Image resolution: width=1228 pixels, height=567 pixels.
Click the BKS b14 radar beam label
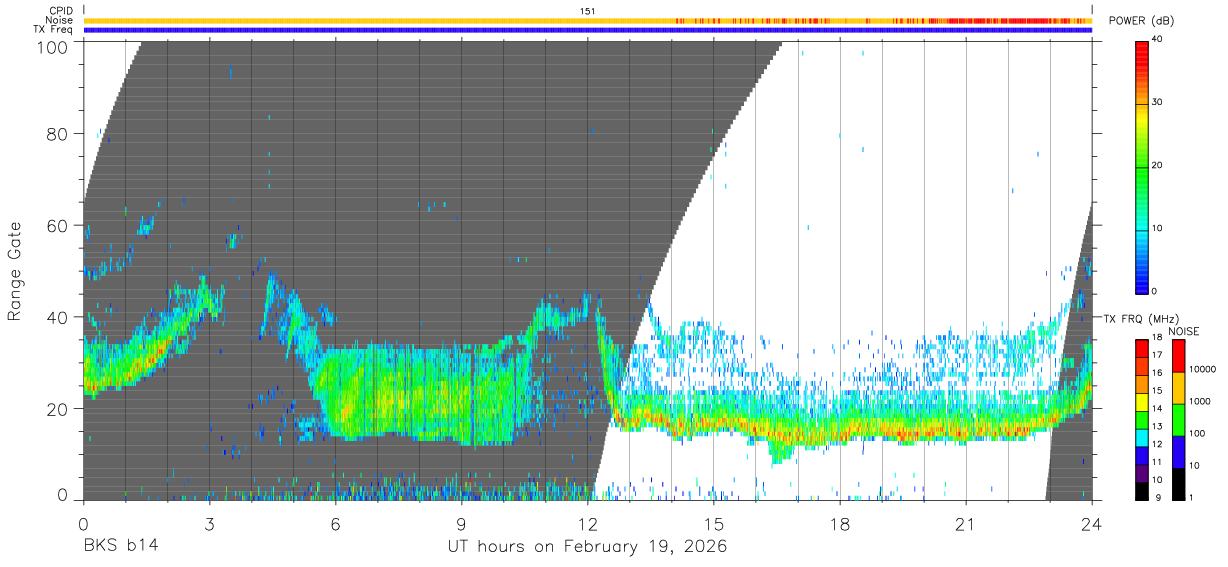120,547
